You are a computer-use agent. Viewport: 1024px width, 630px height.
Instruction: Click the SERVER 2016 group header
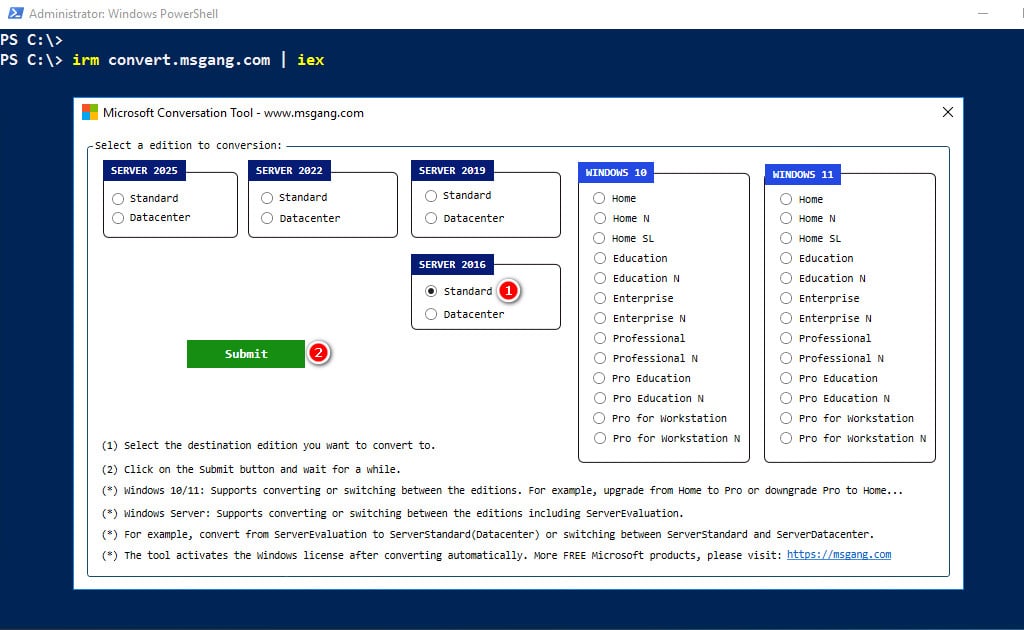click(452, 264)
